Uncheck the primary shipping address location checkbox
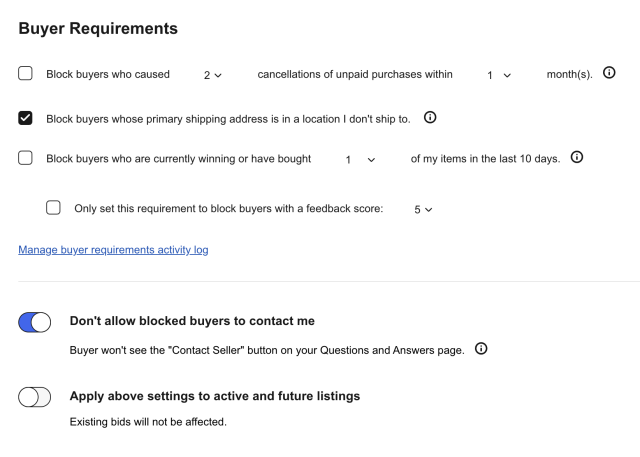640x457 pixels. (x=26, y=118)
